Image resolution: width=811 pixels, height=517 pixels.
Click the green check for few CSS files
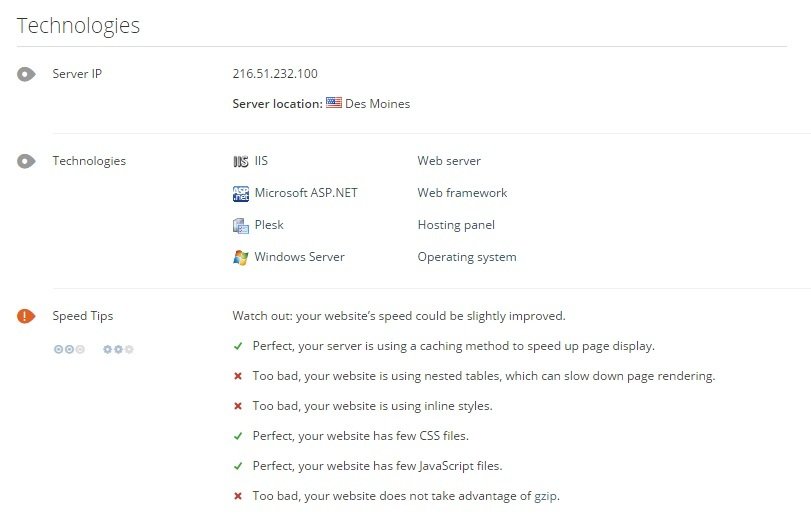click(x=238, y=436)
